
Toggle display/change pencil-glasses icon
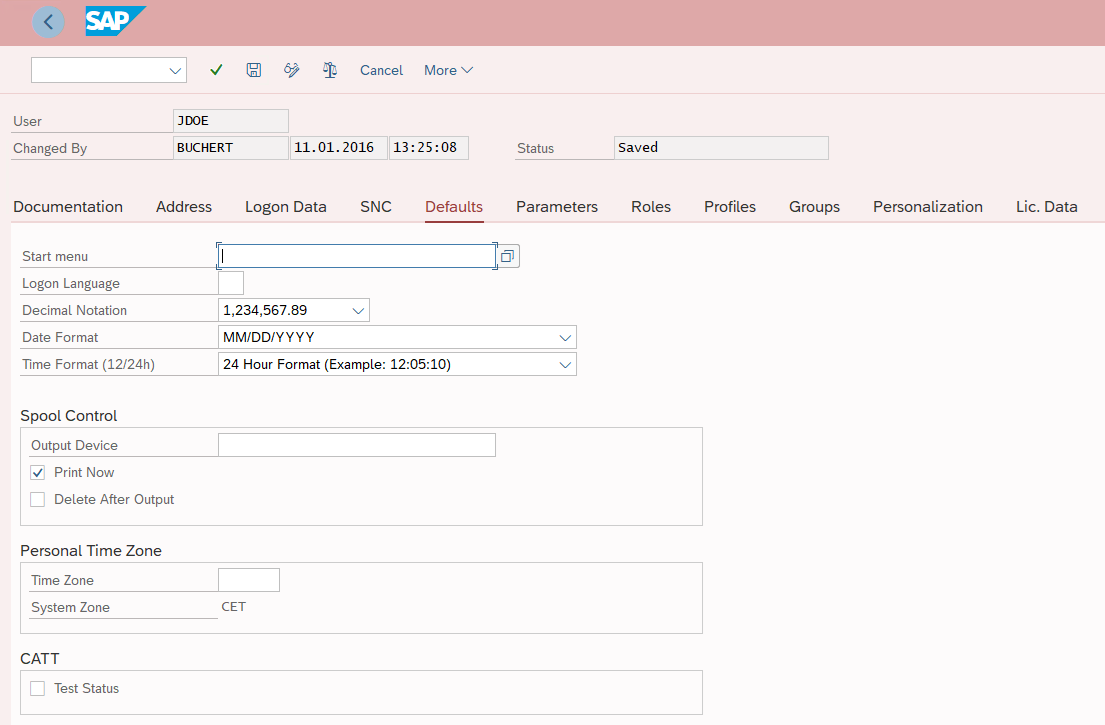(292, 70)
